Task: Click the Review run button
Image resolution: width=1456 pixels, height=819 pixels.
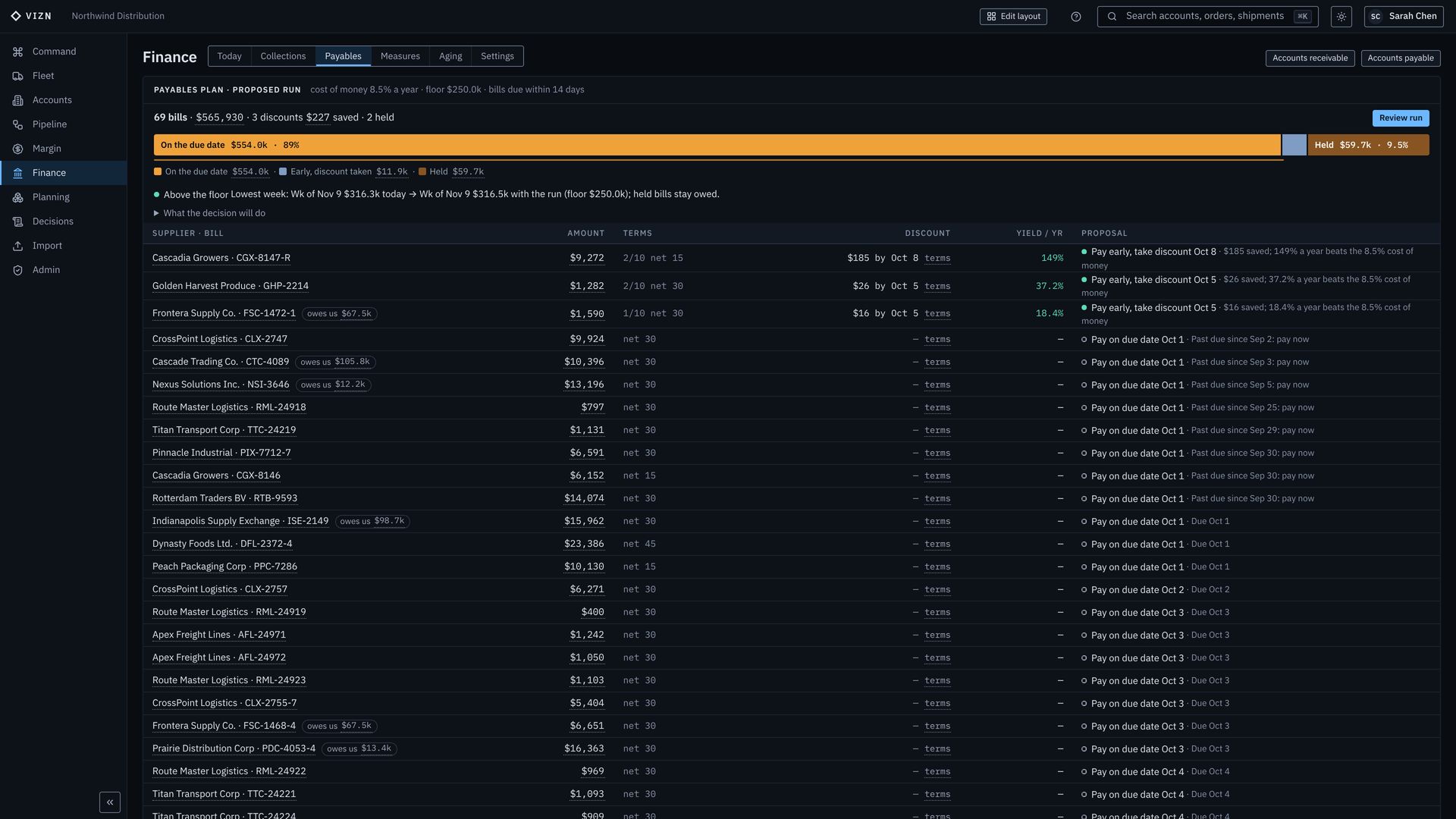Action: click(1401, 118)
